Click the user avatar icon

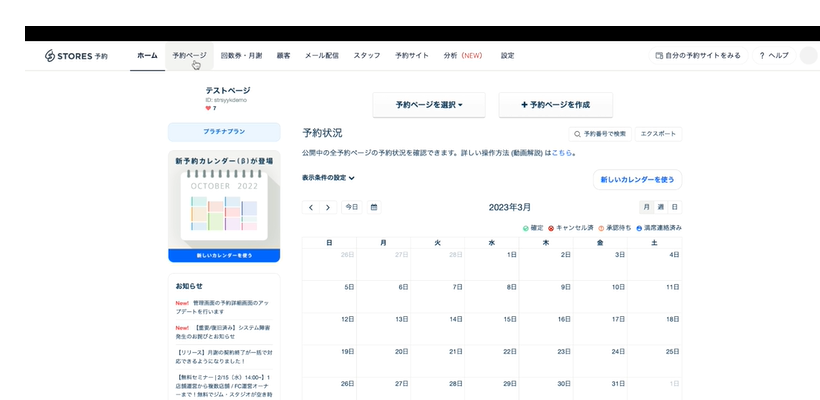(x=808, y=56)
